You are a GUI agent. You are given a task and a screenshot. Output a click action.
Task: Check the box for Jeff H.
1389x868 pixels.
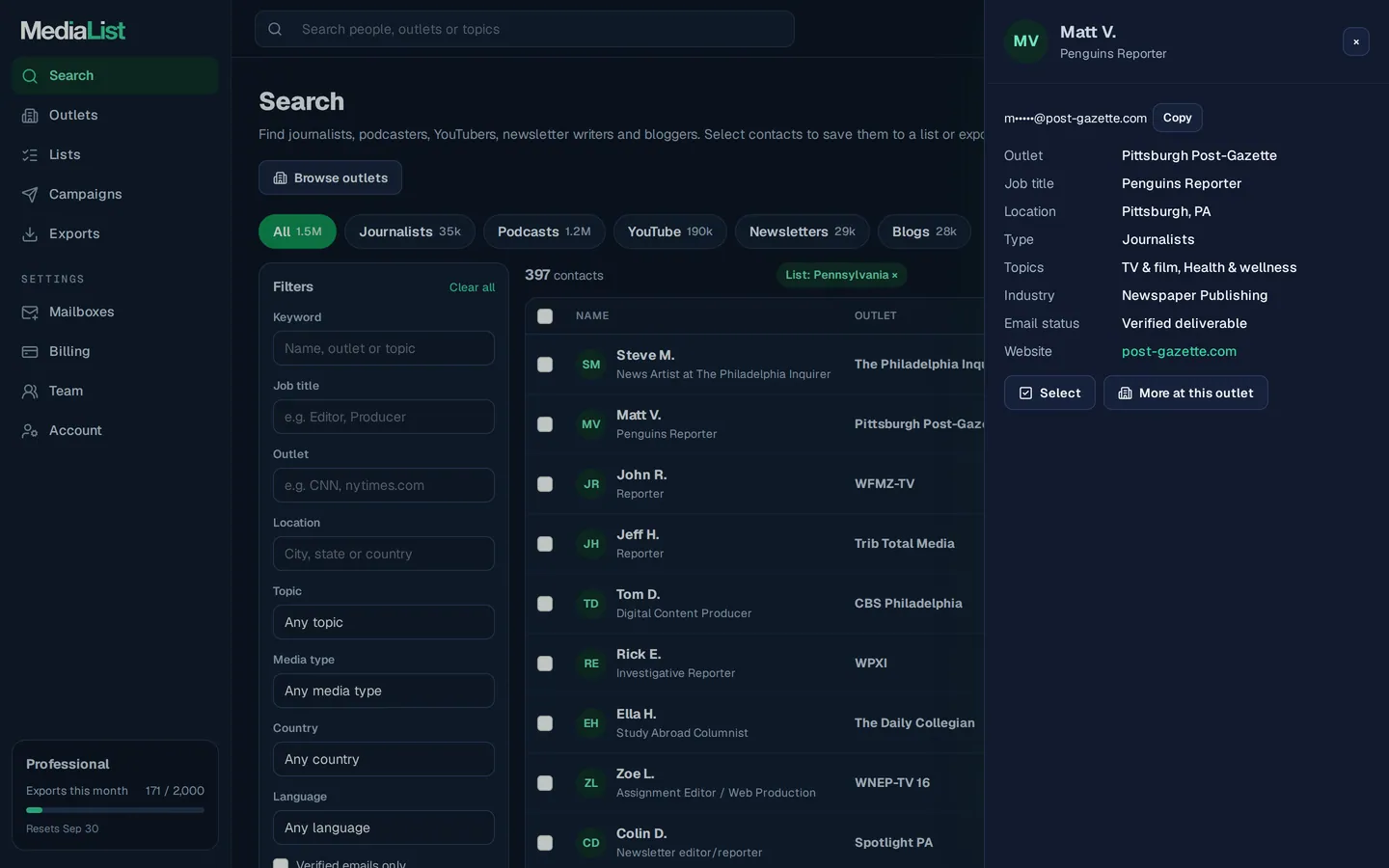pyautogui.click(x=545, y=544)
